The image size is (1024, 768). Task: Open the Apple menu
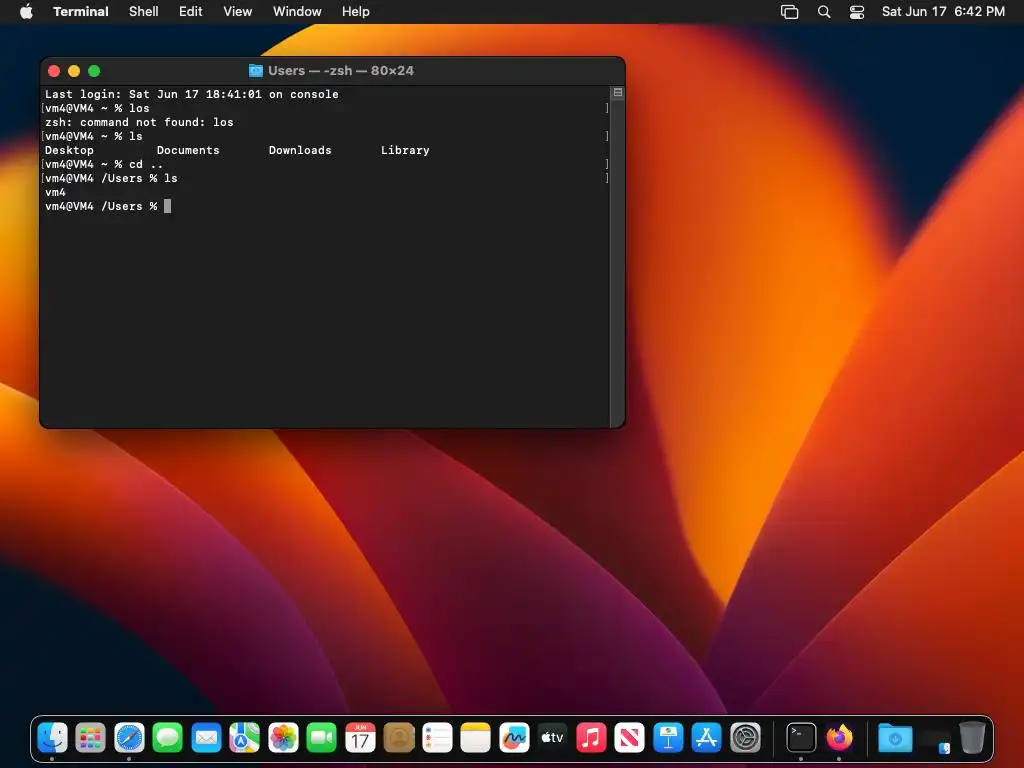point(26,11)
